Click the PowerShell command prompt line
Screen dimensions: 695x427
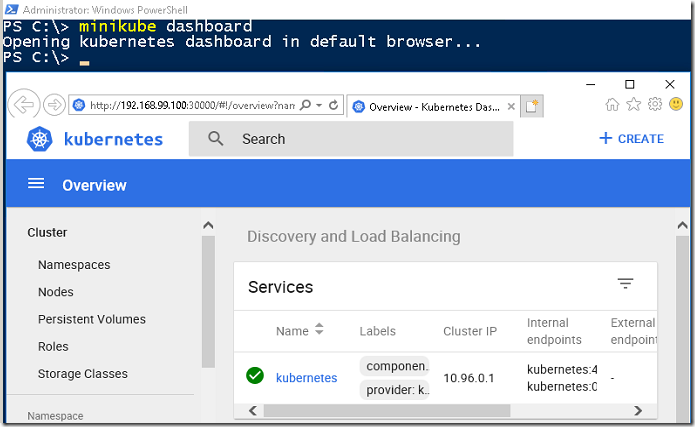click(x=46, y=58)
